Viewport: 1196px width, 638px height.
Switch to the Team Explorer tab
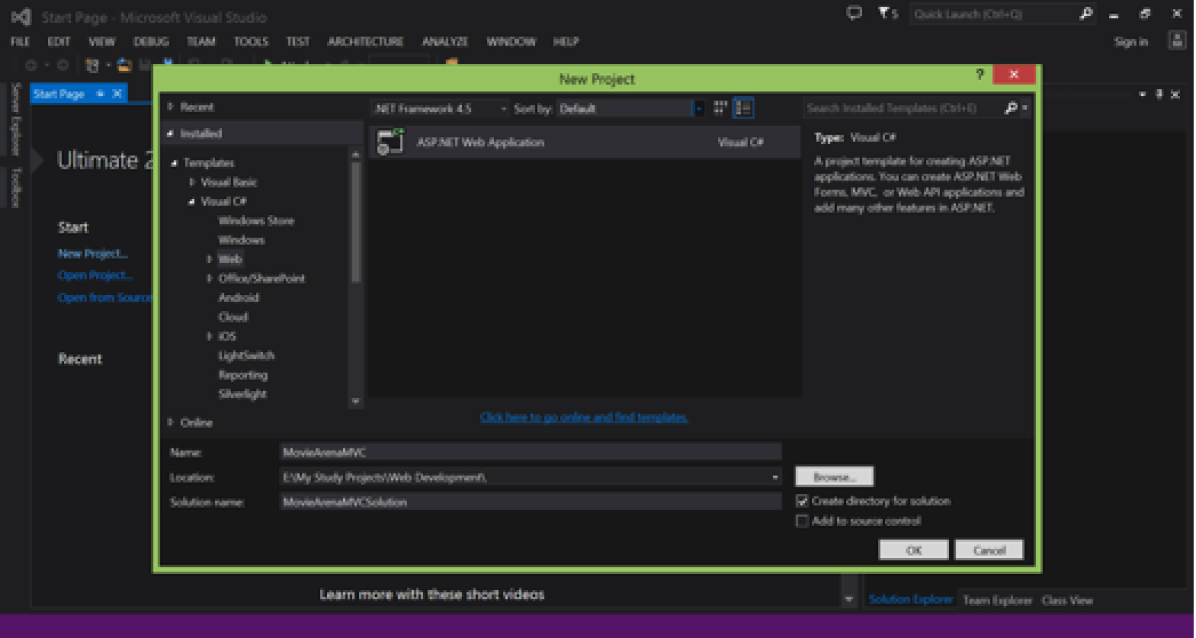click(x=997, y=601)
